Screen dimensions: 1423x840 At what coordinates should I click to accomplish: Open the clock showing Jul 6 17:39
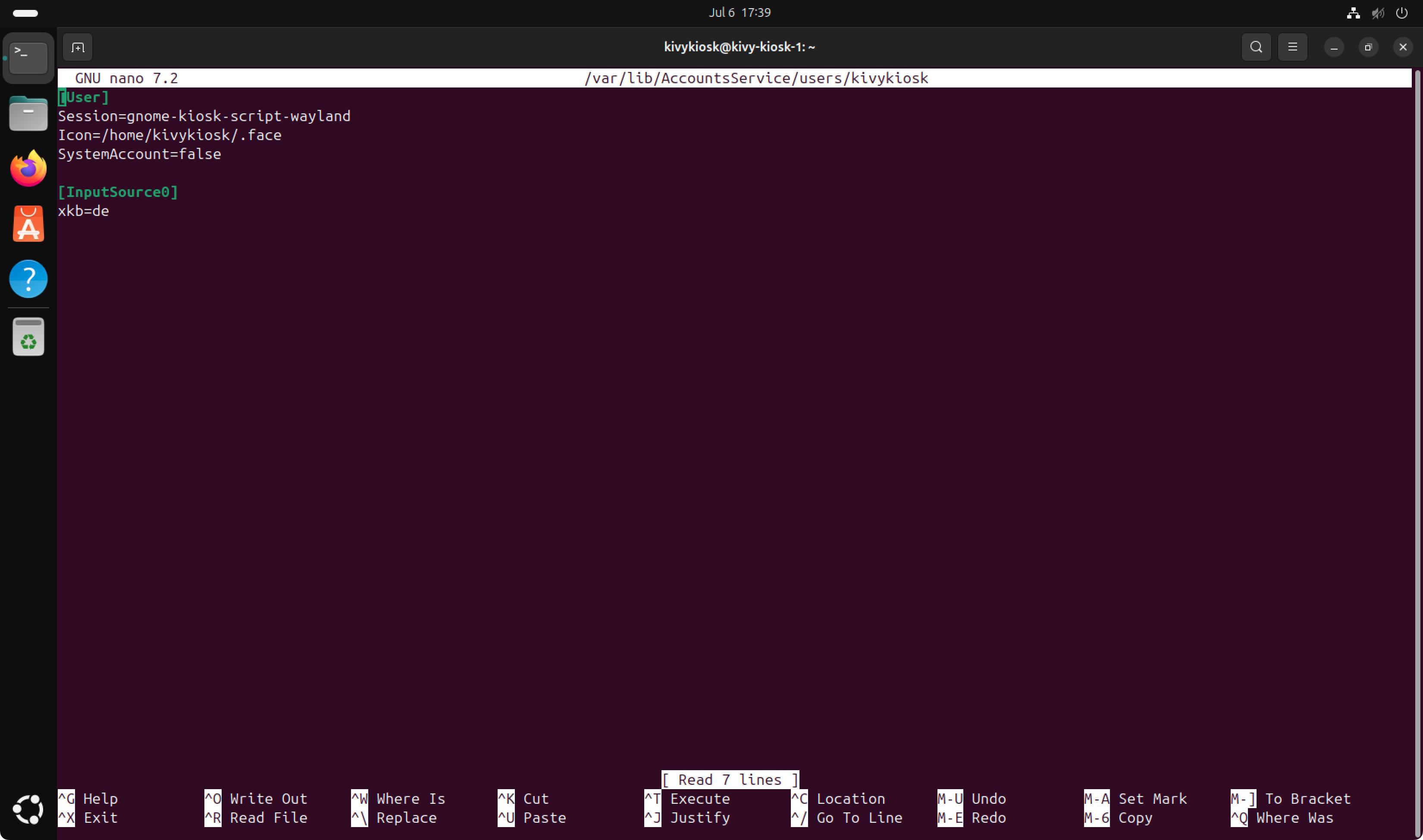(x=740, y=12)
